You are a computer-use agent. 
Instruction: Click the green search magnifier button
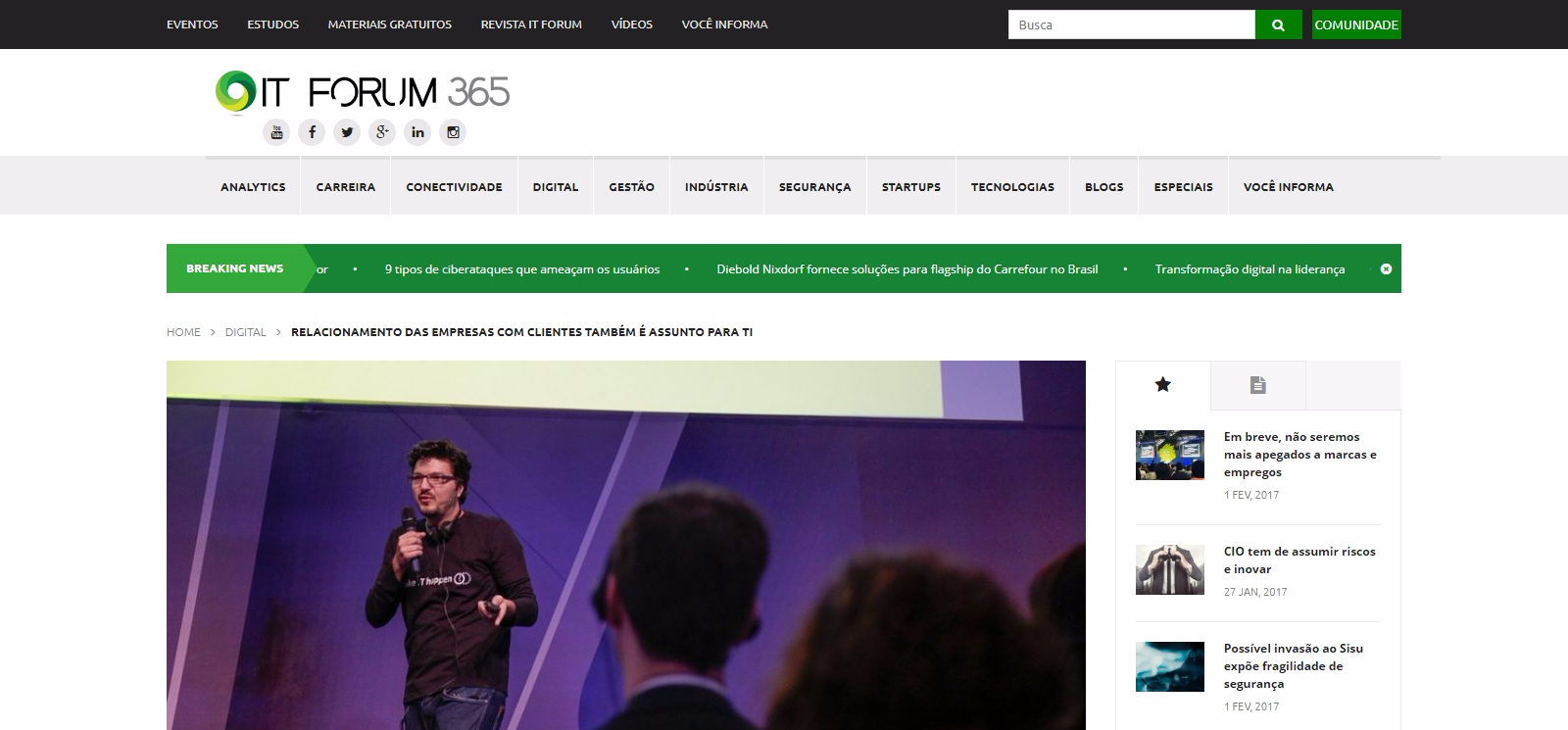1278,24
